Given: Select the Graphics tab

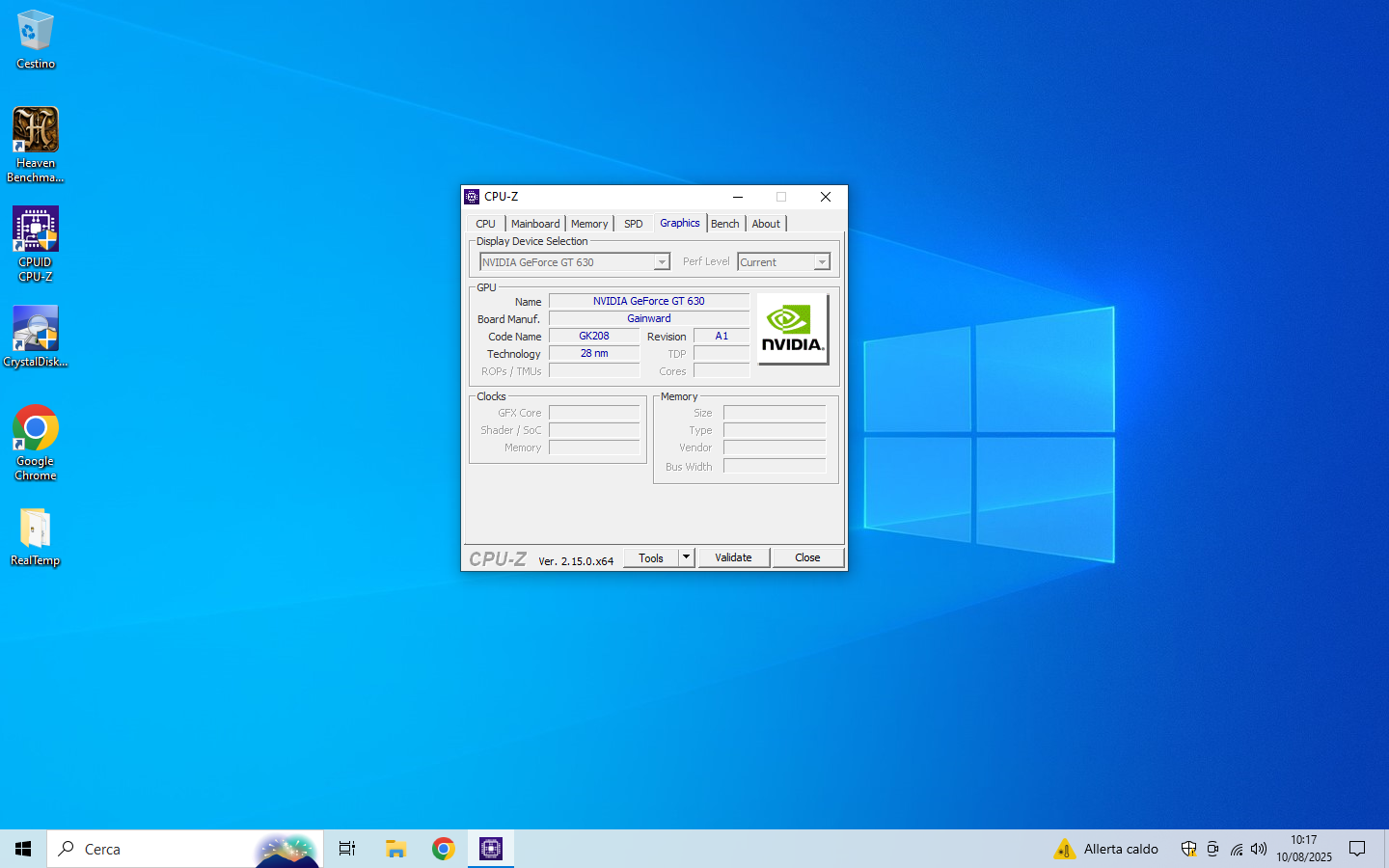Looking at the screenshot, I should click(x=680, y=223).
